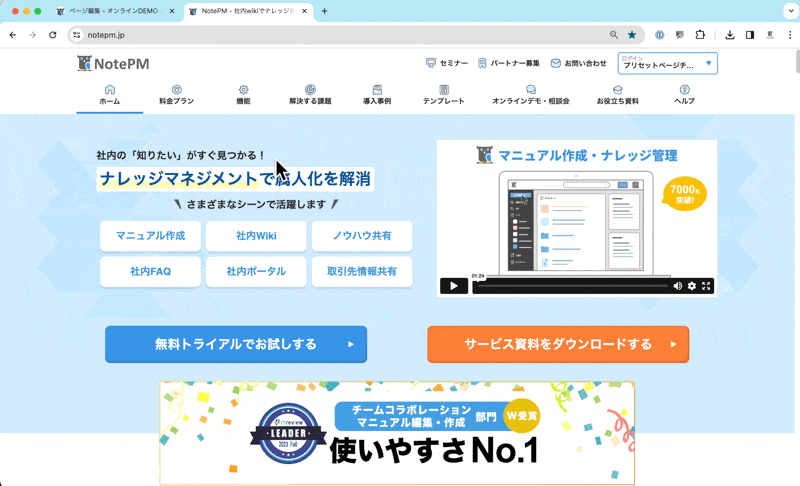Click the NotePM profile avatar icon

[770, 35]
